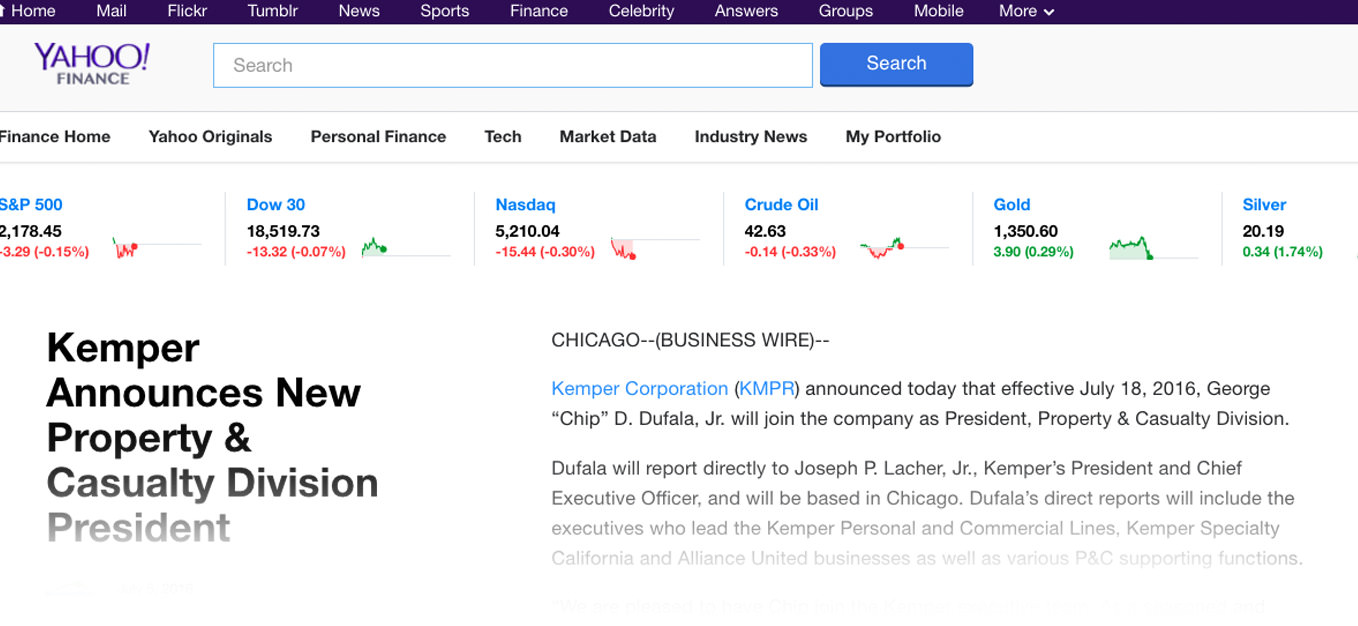Select the Market Data tab
1358x626 pixels.
click(608, 137)
